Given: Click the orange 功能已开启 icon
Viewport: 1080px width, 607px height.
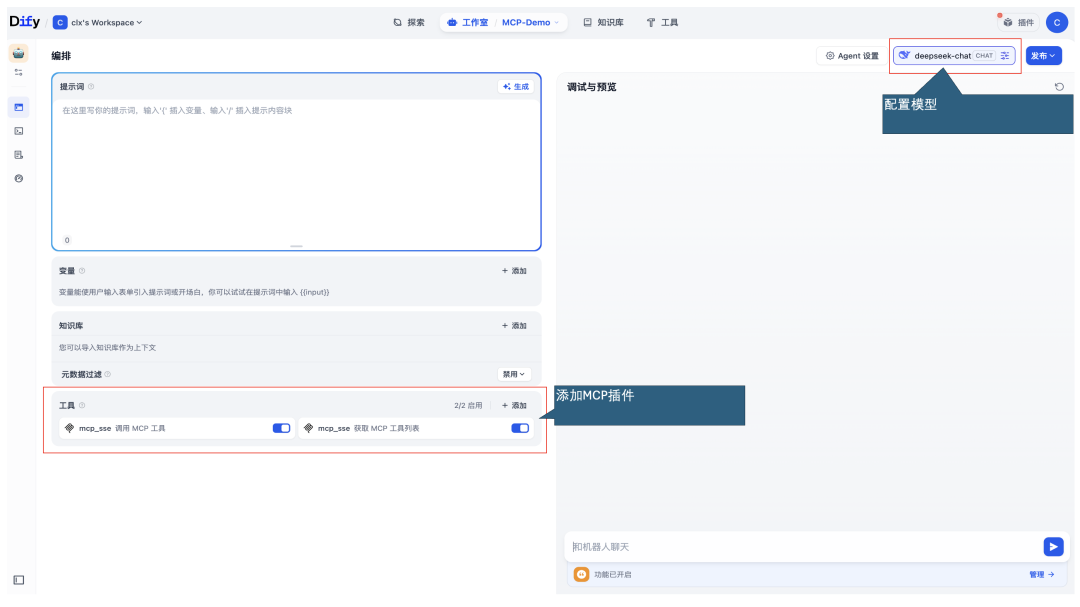Looking at the screenshot, I should pos(581,575).
